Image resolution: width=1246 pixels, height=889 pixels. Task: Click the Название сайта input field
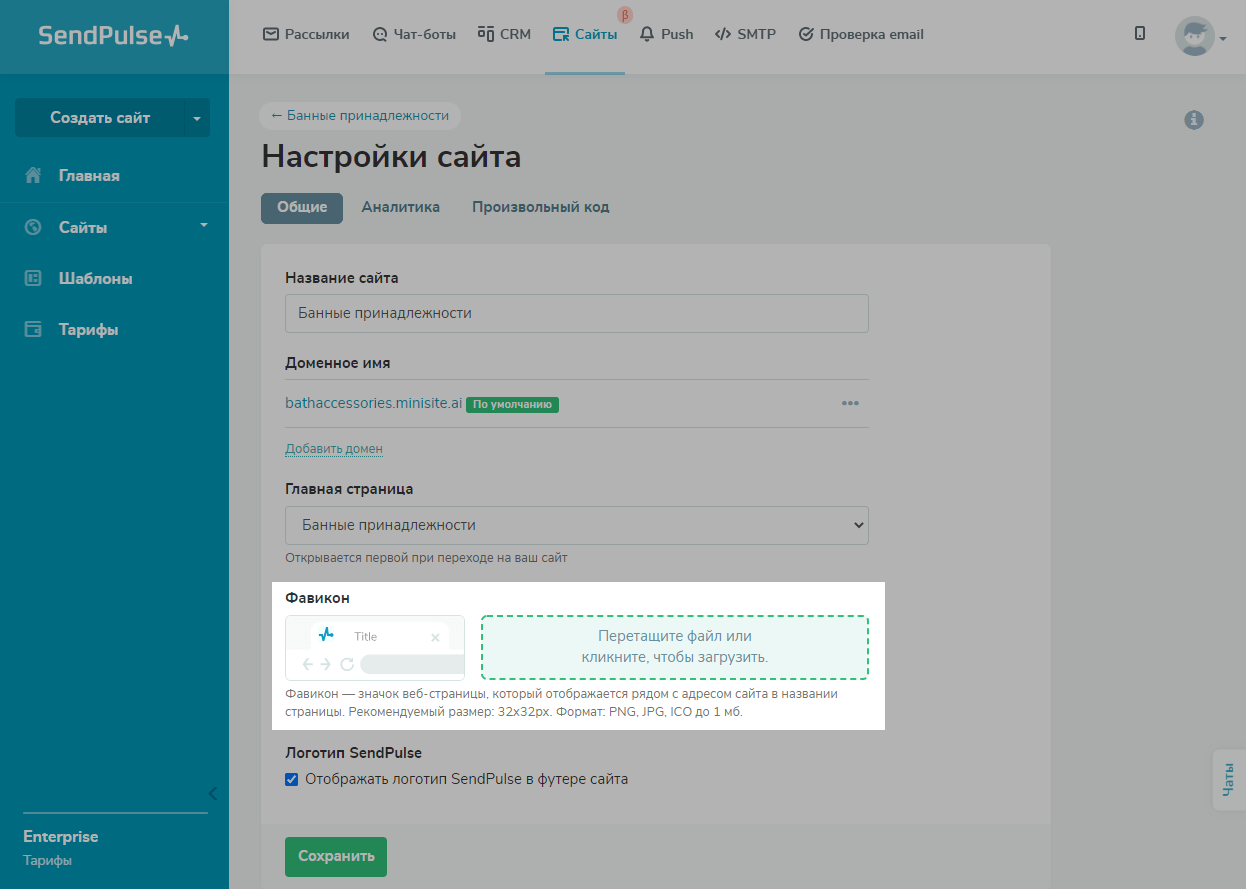point(577,313)
